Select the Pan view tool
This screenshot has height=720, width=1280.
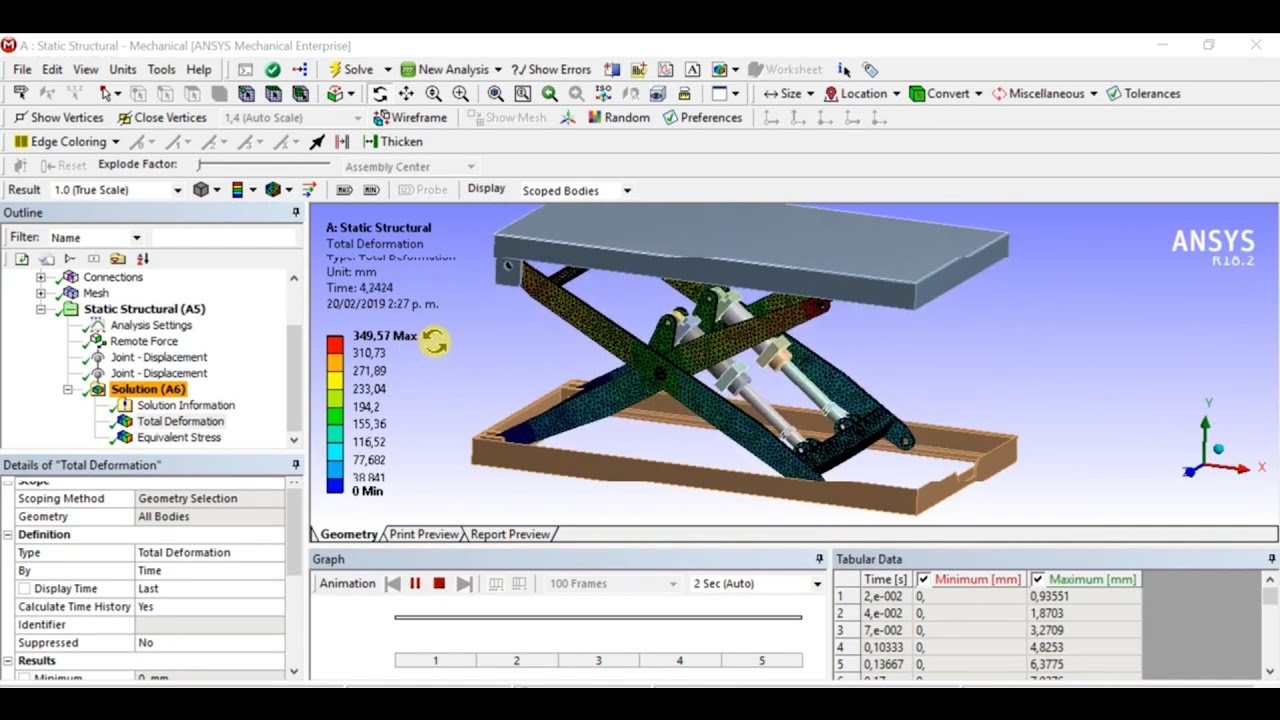point(406,93)
